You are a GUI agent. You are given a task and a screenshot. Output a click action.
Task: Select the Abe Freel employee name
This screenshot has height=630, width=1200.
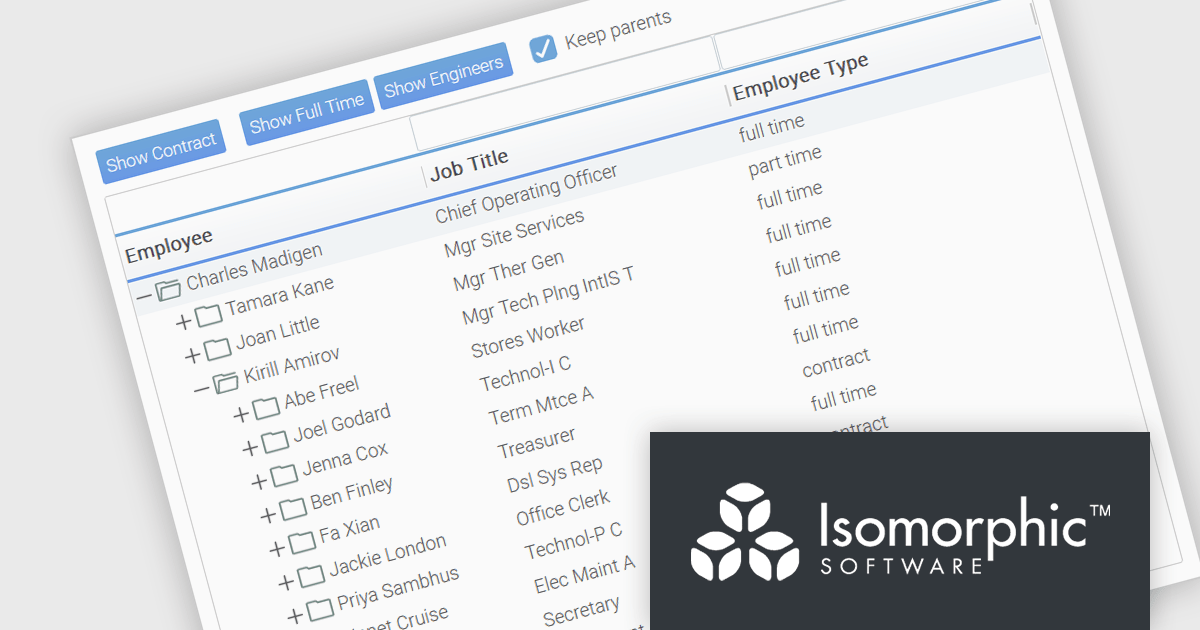(322, 393)
